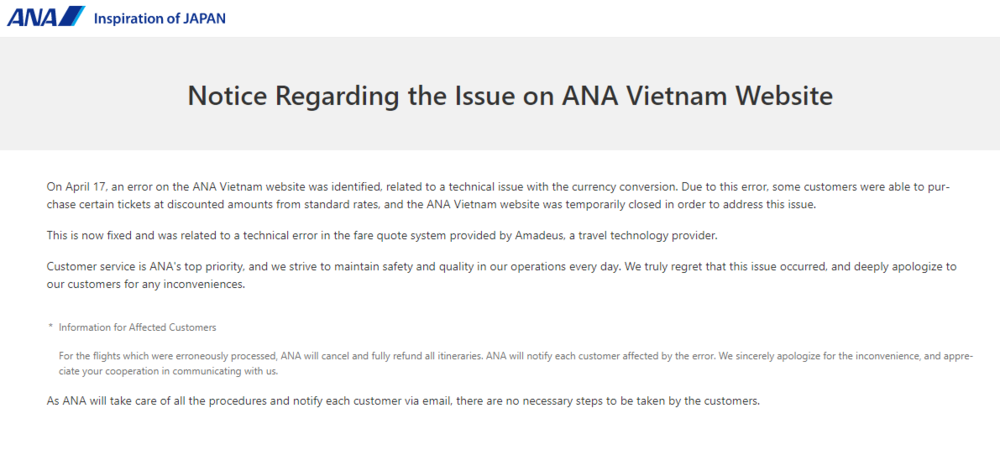Image resolution: width=1000 pixels, height=450 pixels.
Task: Click the ANA logo in the header
Action: click(32, 17)
